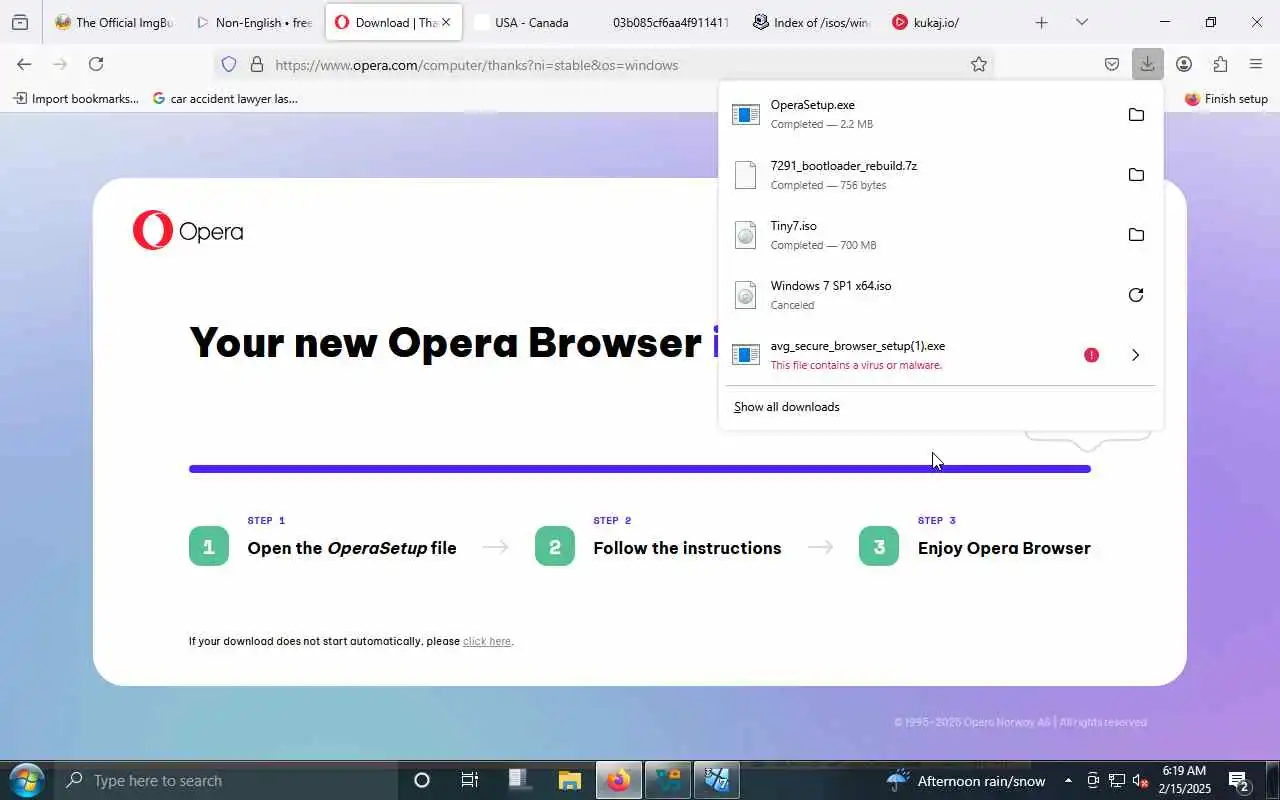Click the Step 2 number badge
The width and height of the screenshot is (1280, 800).
pos(555,546)
